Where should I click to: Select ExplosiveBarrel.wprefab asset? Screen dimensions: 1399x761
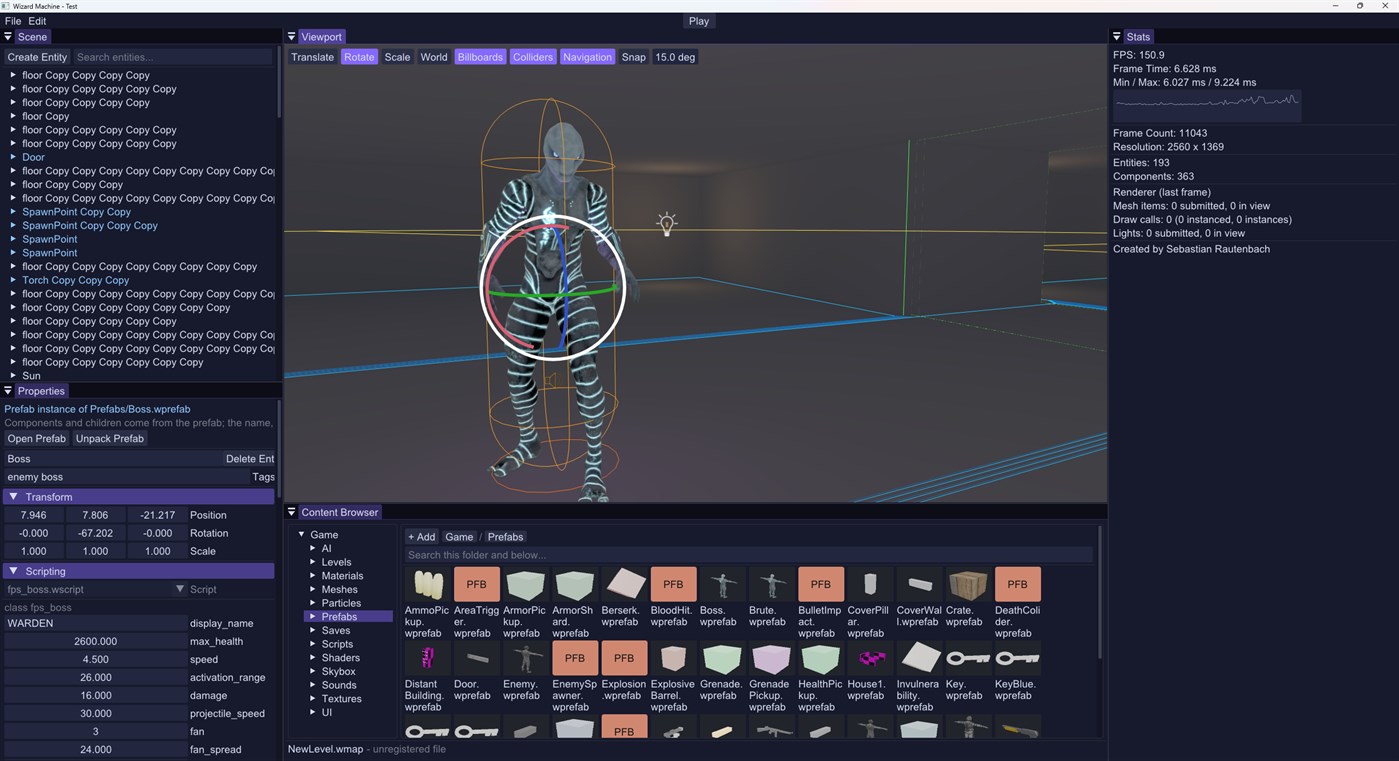coord(673,659)
